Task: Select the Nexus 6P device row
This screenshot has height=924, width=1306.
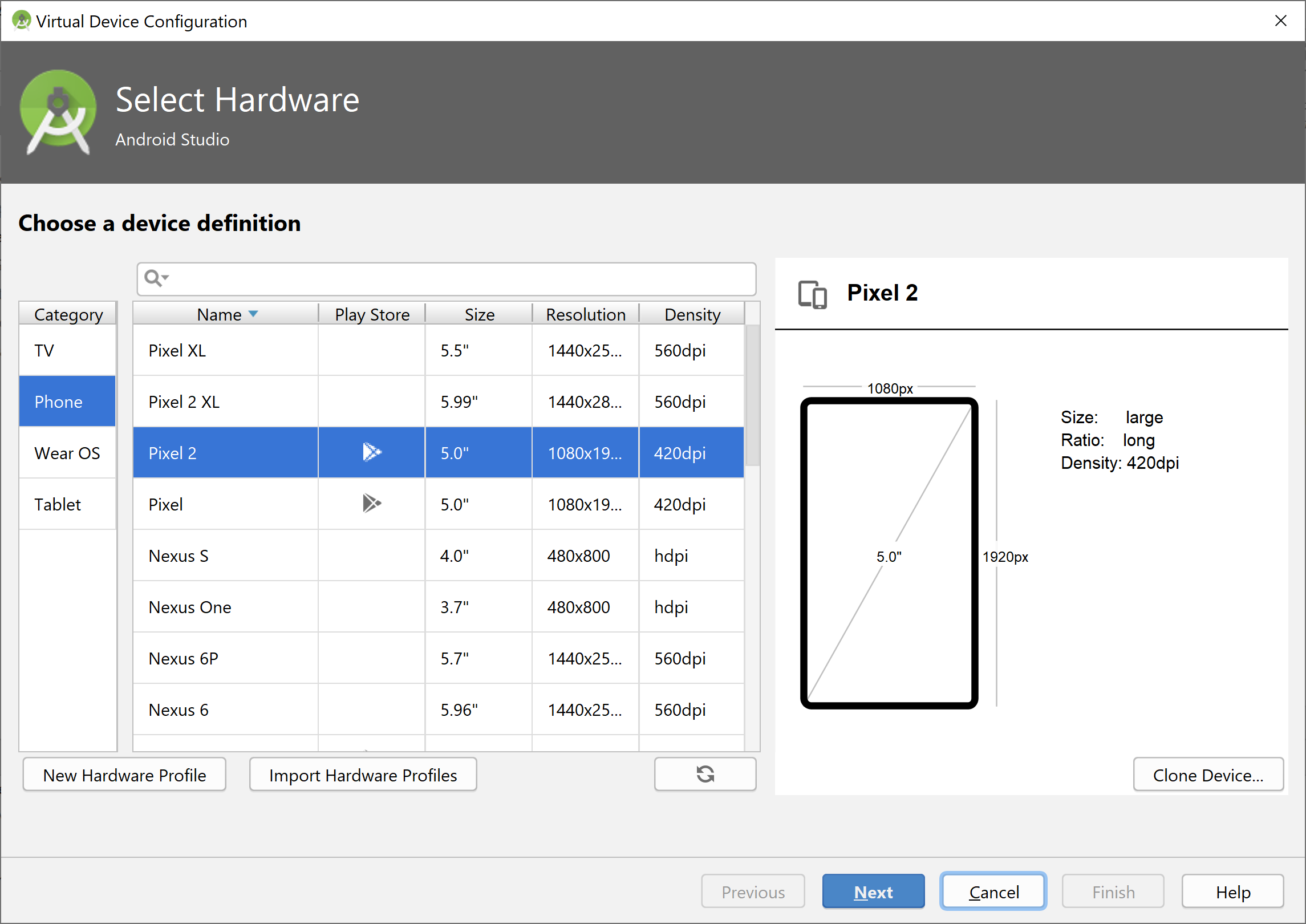Action: coord(439,658)
